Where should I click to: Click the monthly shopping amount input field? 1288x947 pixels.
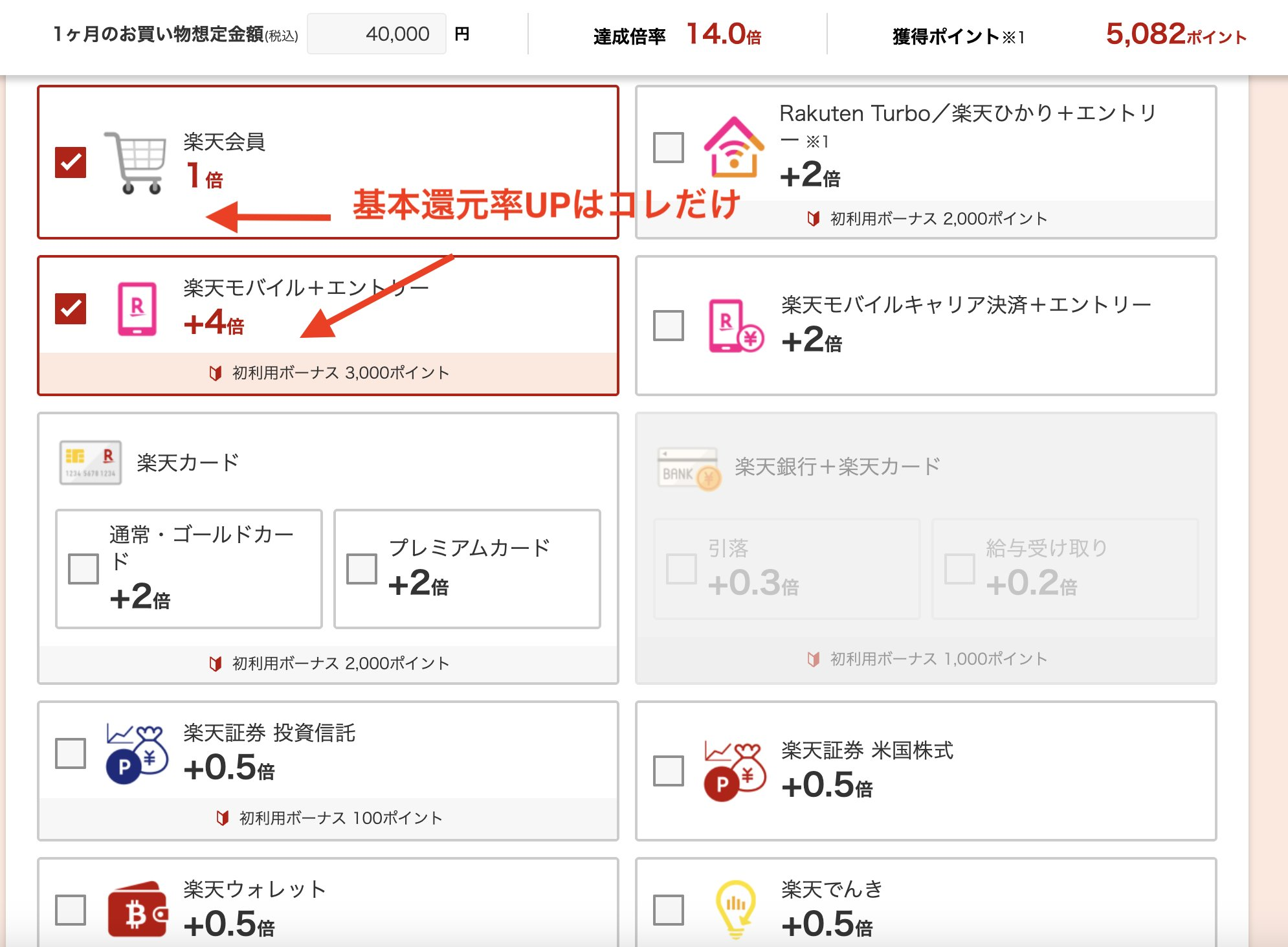pos(377,34)
